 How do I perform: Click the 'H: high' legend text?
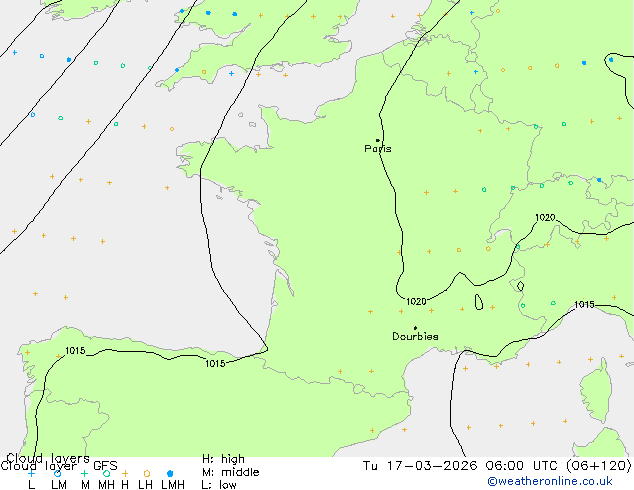tap(223, 459)
